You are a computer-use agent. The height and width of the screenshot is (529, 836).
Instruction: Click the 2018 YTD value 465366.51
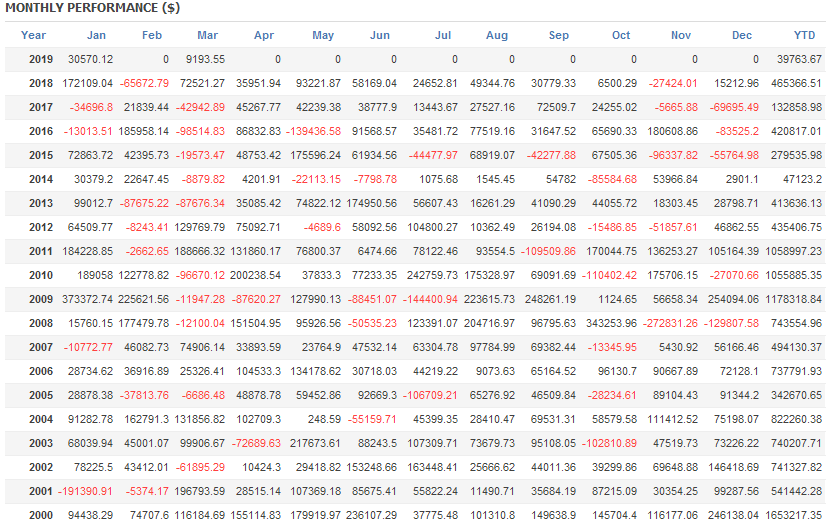[797, 83]
